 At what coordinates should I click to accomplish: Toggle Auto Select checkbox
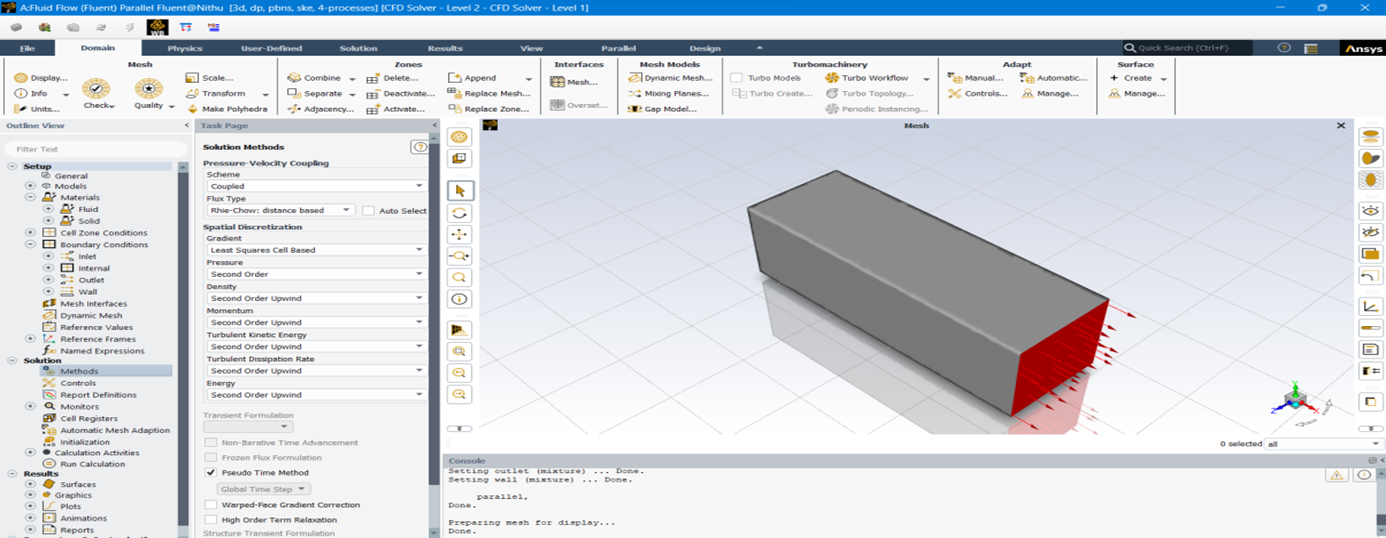pos(368,211)
